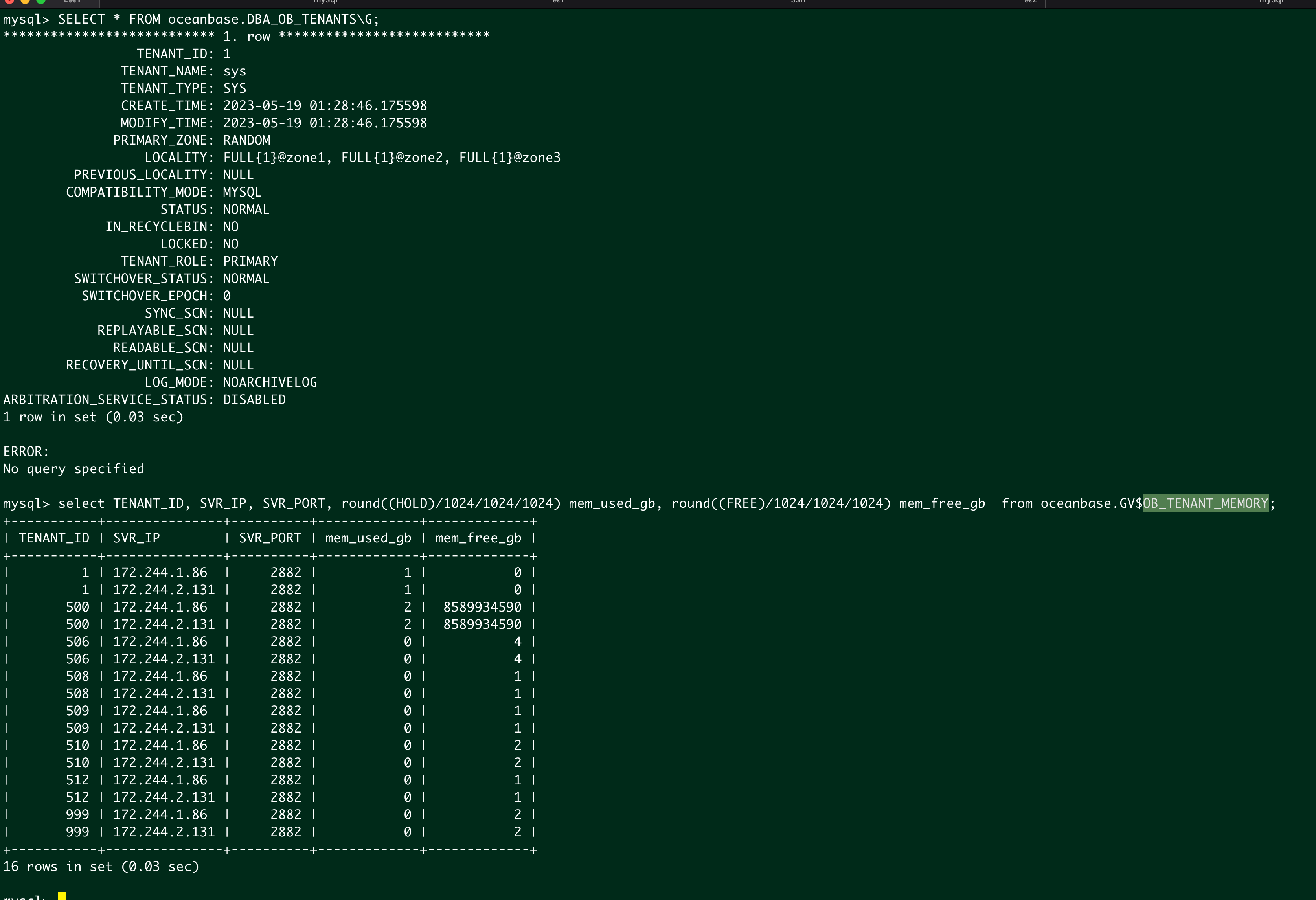1316x900 pixels.
Task: Click the '1. row' separator label
Action: pos(246,37)
